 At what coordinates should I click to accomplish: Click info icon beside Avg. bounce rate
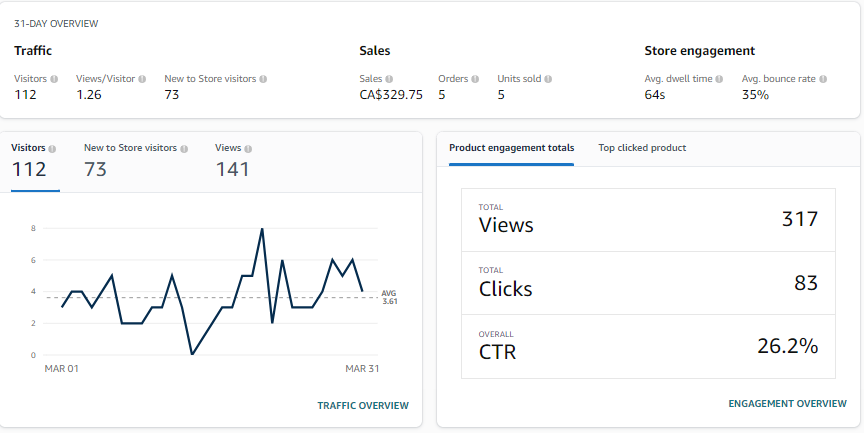(823, 78)
